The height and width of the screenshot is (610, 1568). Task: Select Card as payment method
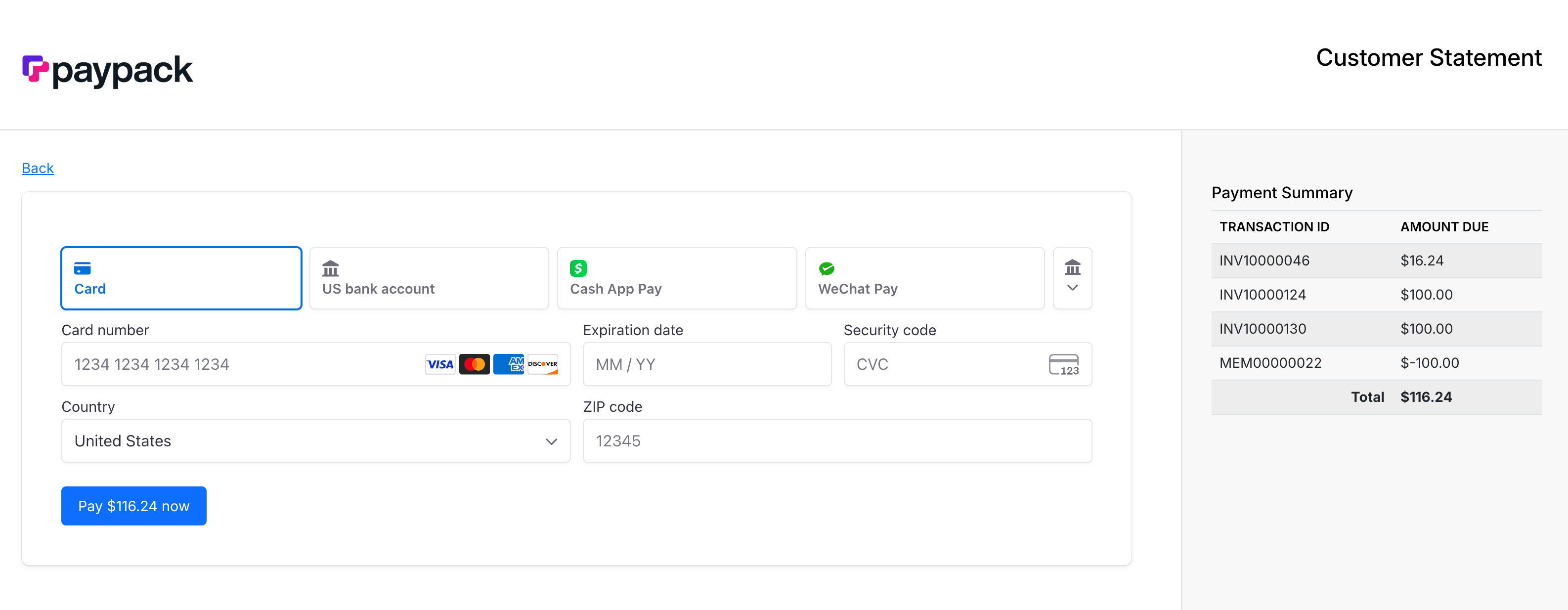[181, 278]
